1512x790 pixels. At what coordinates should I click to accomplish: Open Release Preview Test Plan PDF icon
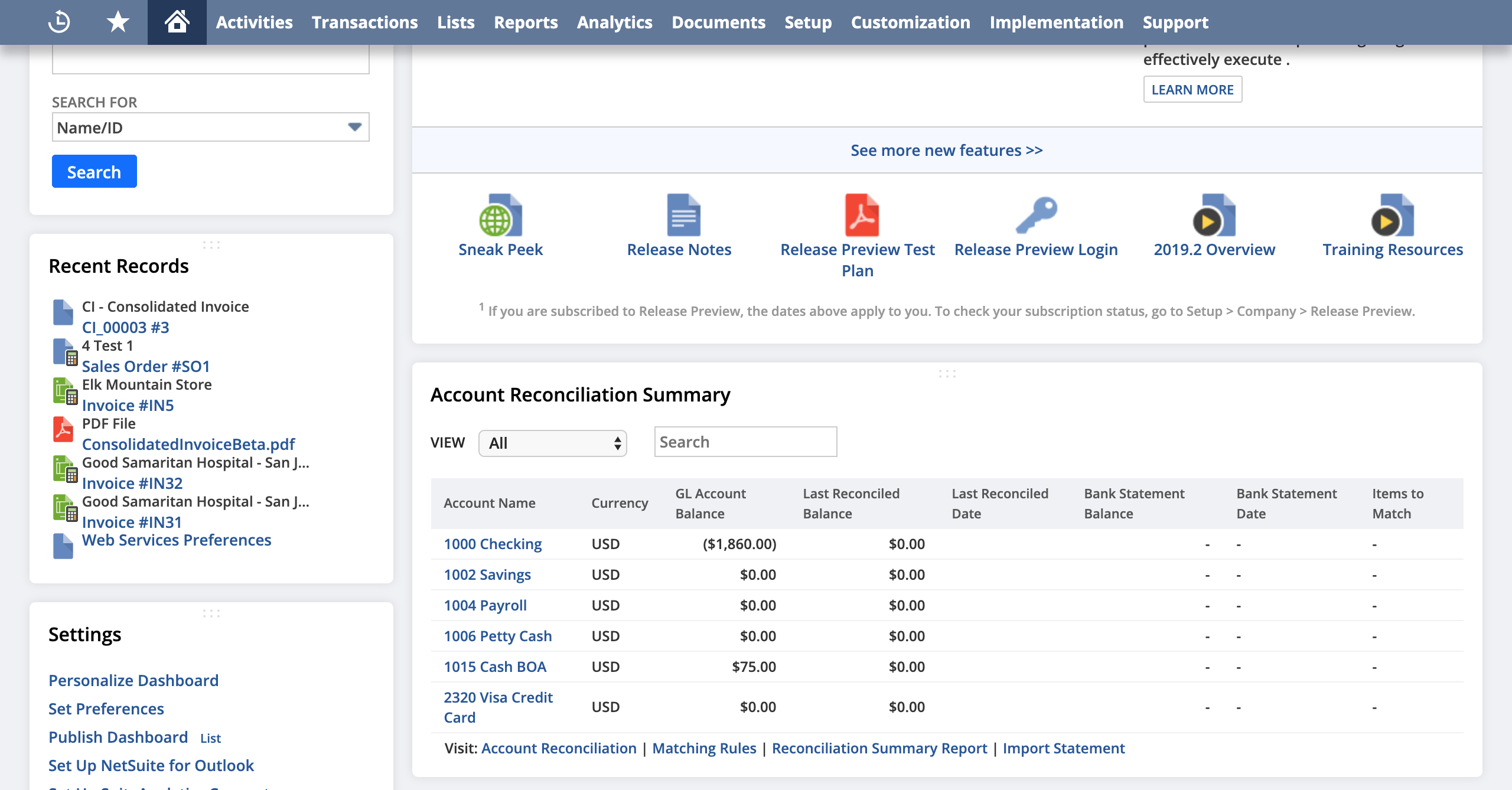tap(861, 216)
